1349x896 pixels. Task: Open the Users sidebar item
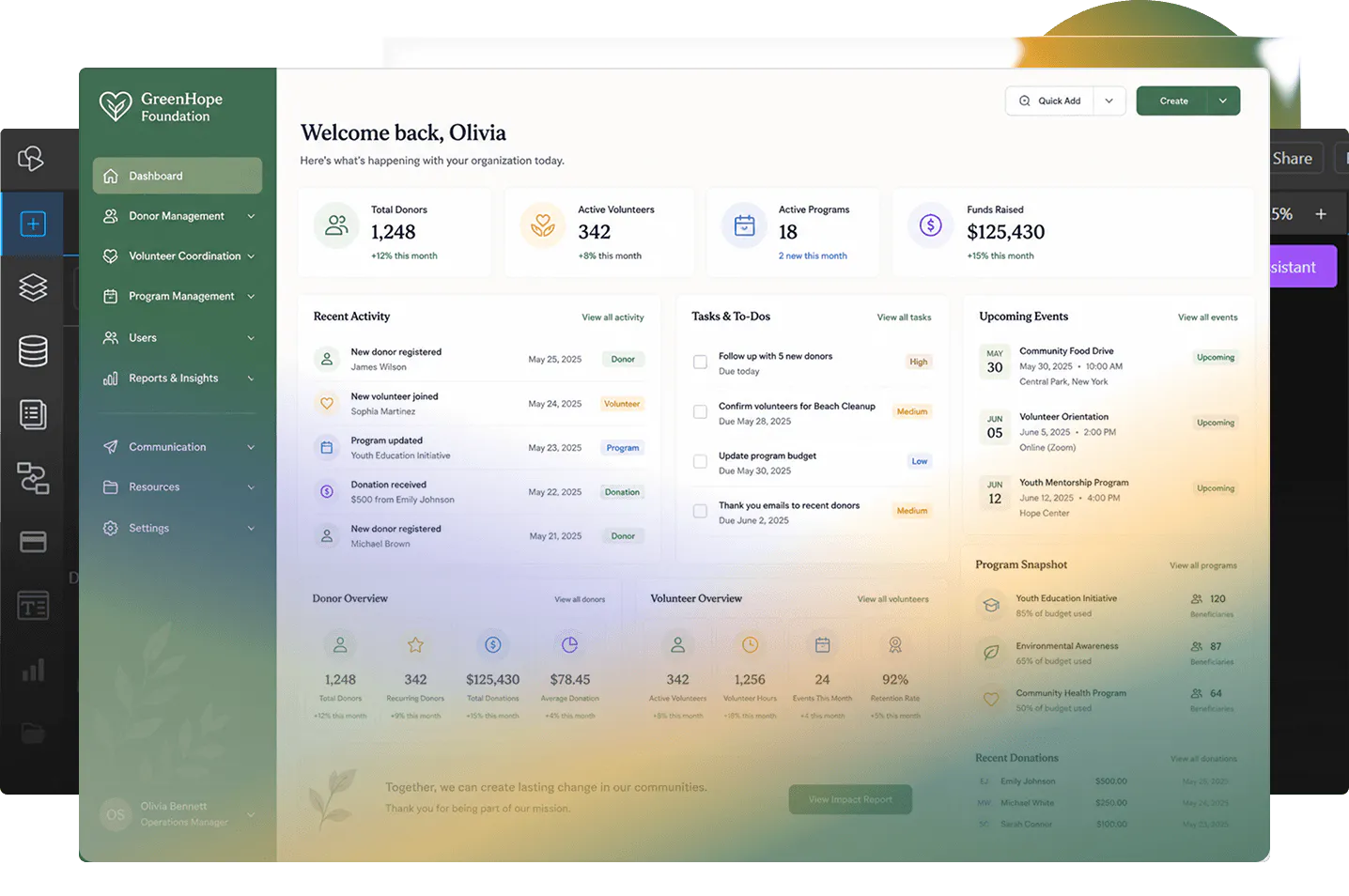pyautogui.click(x=178, y=337)
